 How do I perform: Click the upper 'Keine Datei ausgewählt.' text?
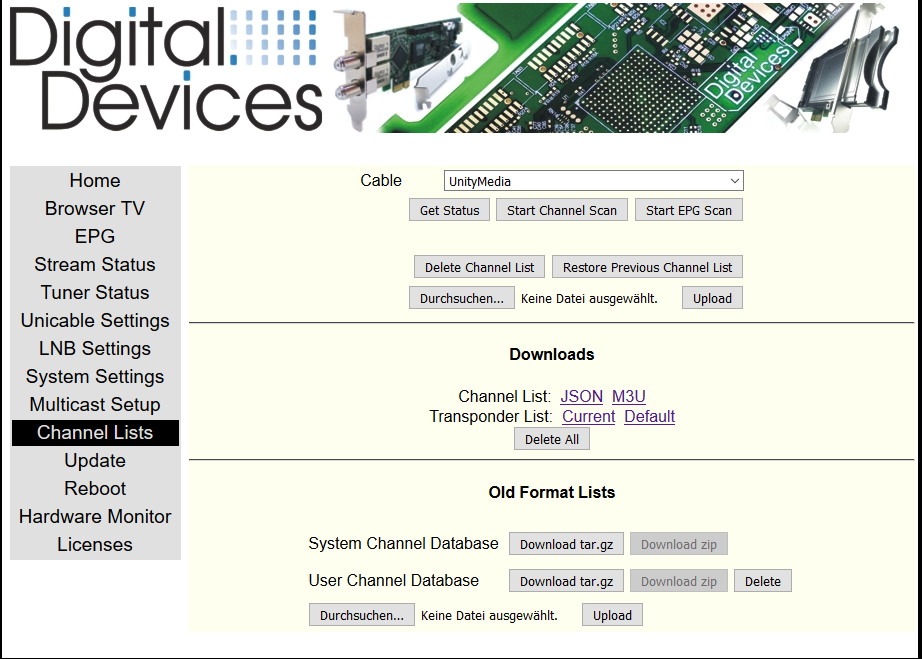[589, 299]
